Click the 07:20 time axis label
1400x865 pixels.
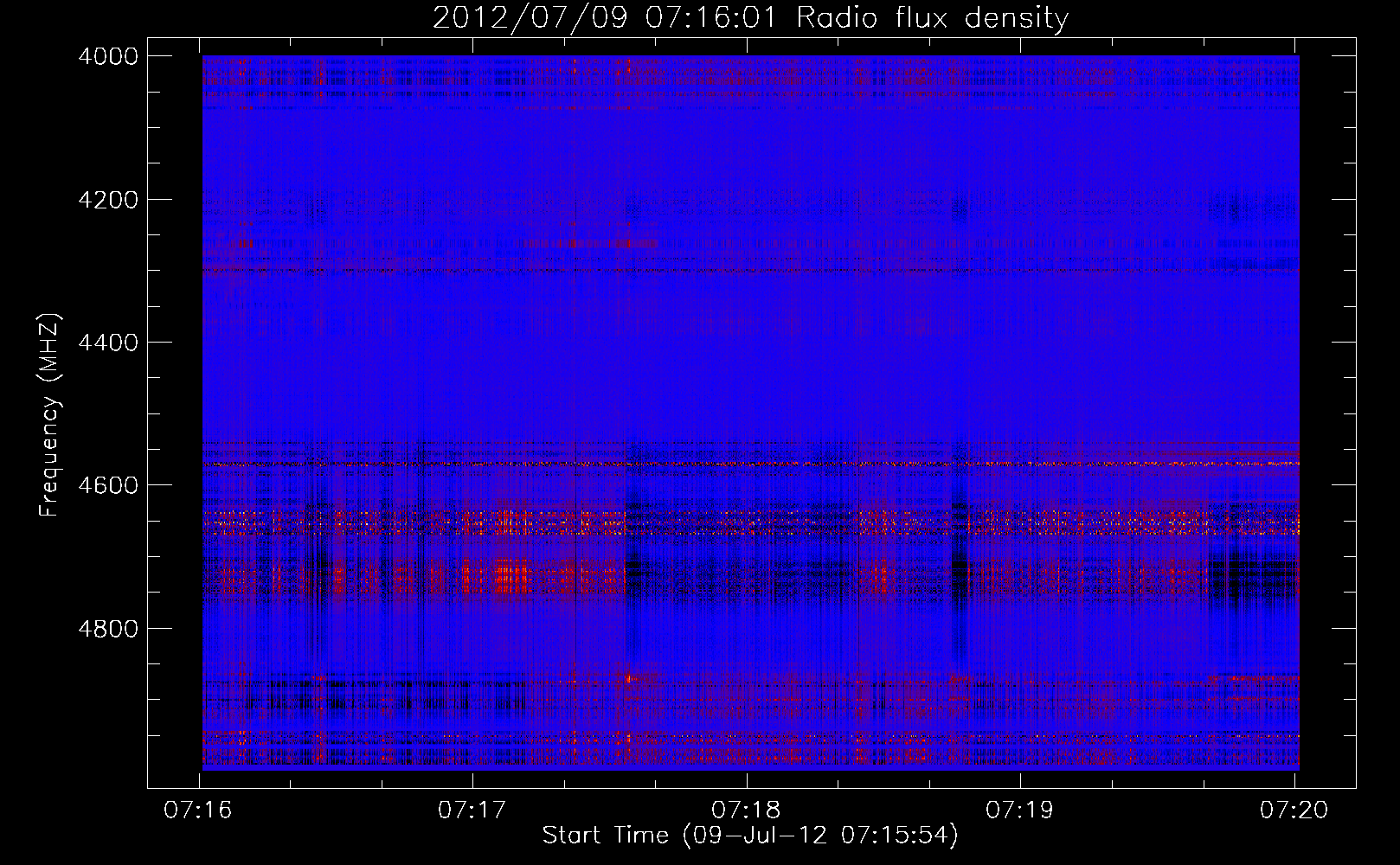click(x=1294, y=811)
